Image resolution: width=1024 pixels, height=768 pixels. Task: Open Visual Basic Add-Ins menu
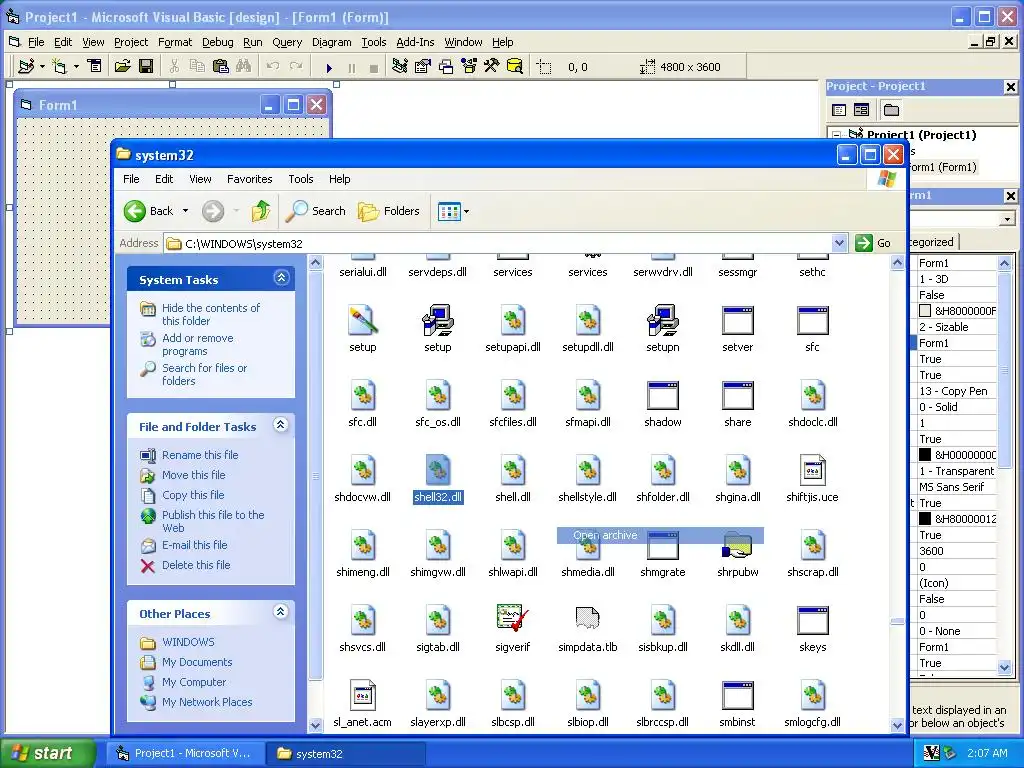pos(415,42)
